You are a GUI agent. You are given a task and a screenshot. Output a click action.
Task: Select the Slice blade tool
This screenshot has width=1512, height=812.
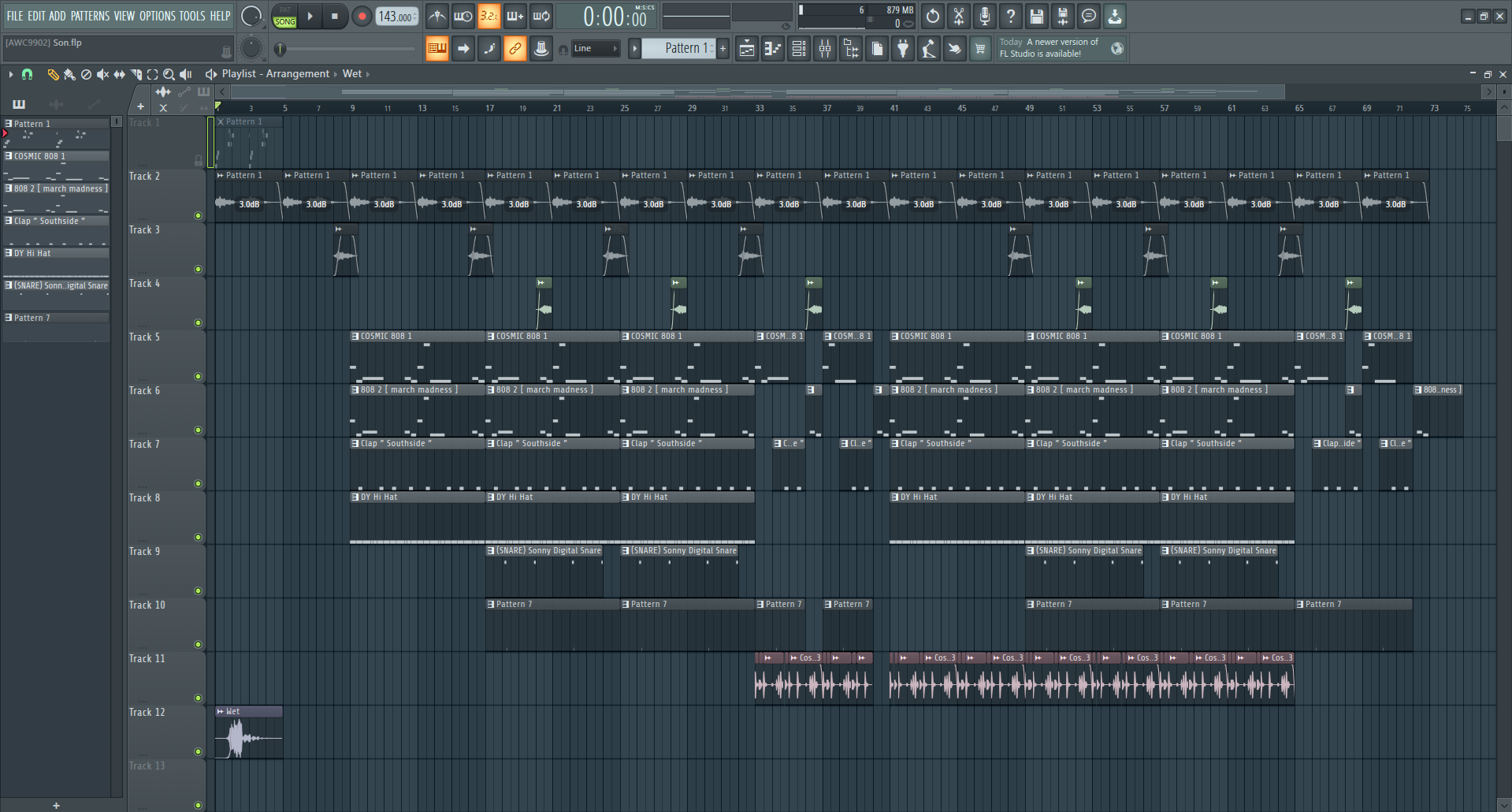[x=136, y=74]
